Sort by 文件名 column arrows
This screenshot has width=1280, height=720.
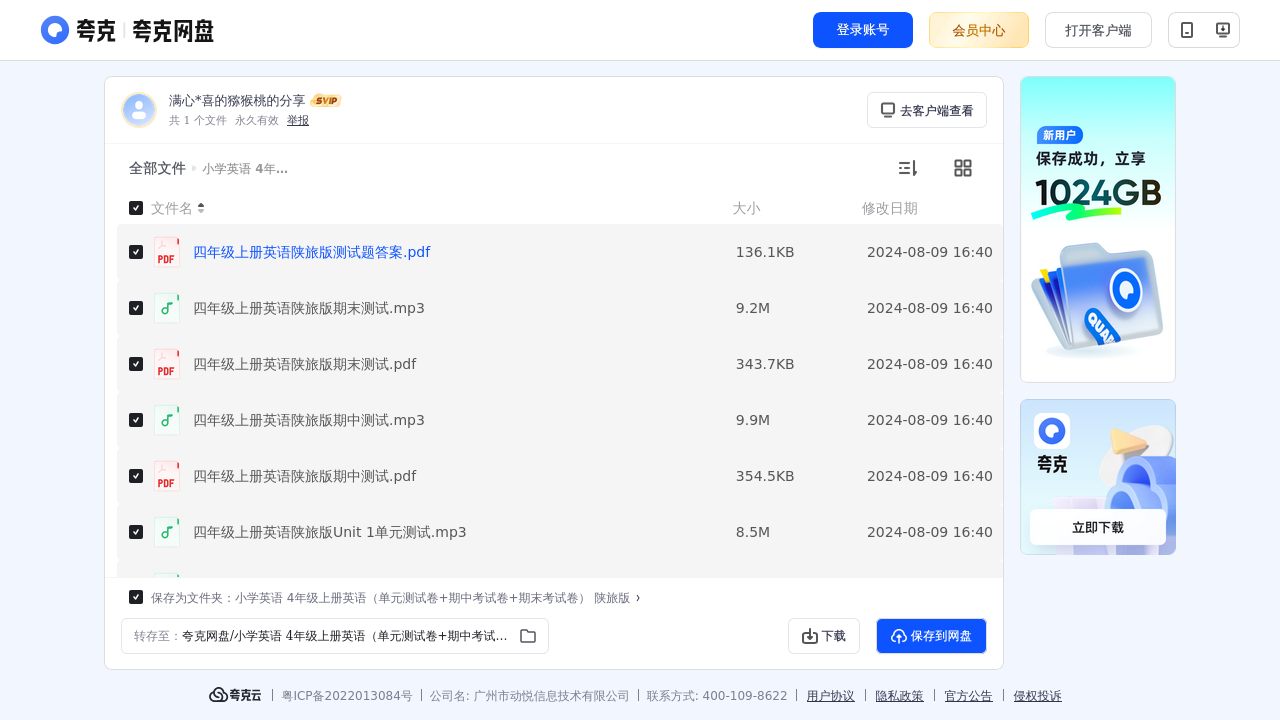[201, 208]
